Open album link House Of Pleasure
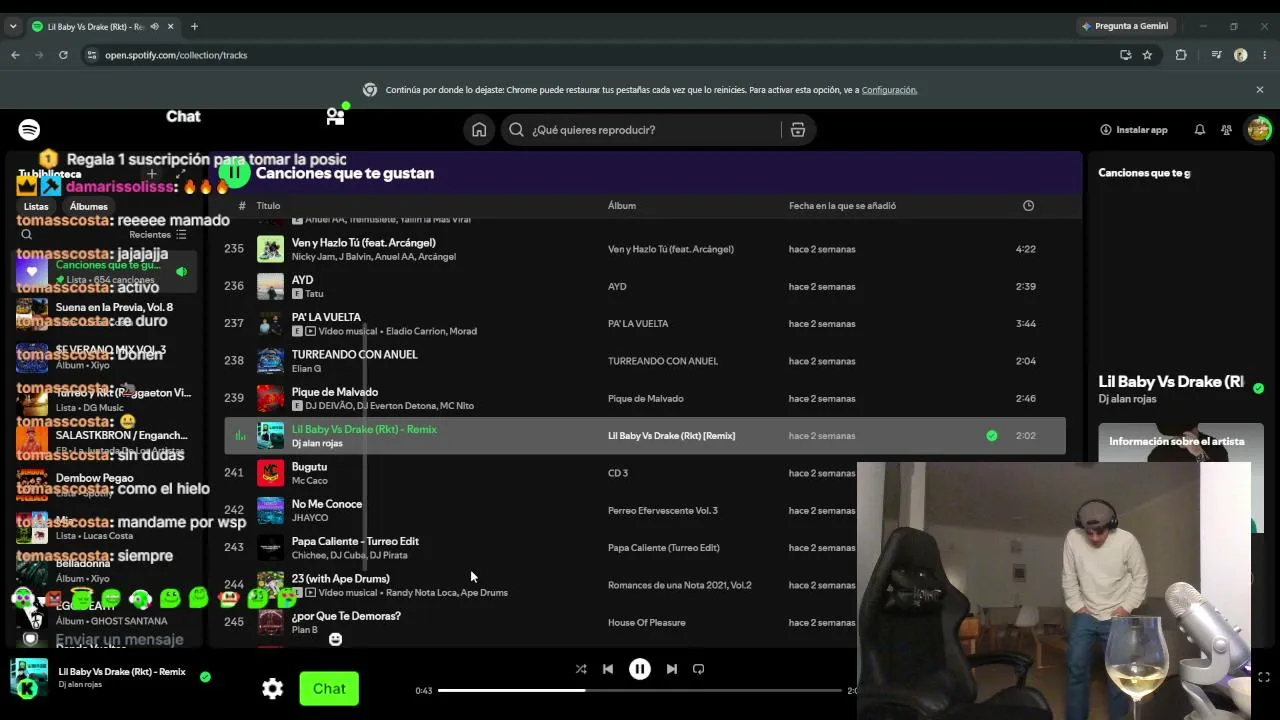This screenshot has width=1280, height=720. pos(647,623)
